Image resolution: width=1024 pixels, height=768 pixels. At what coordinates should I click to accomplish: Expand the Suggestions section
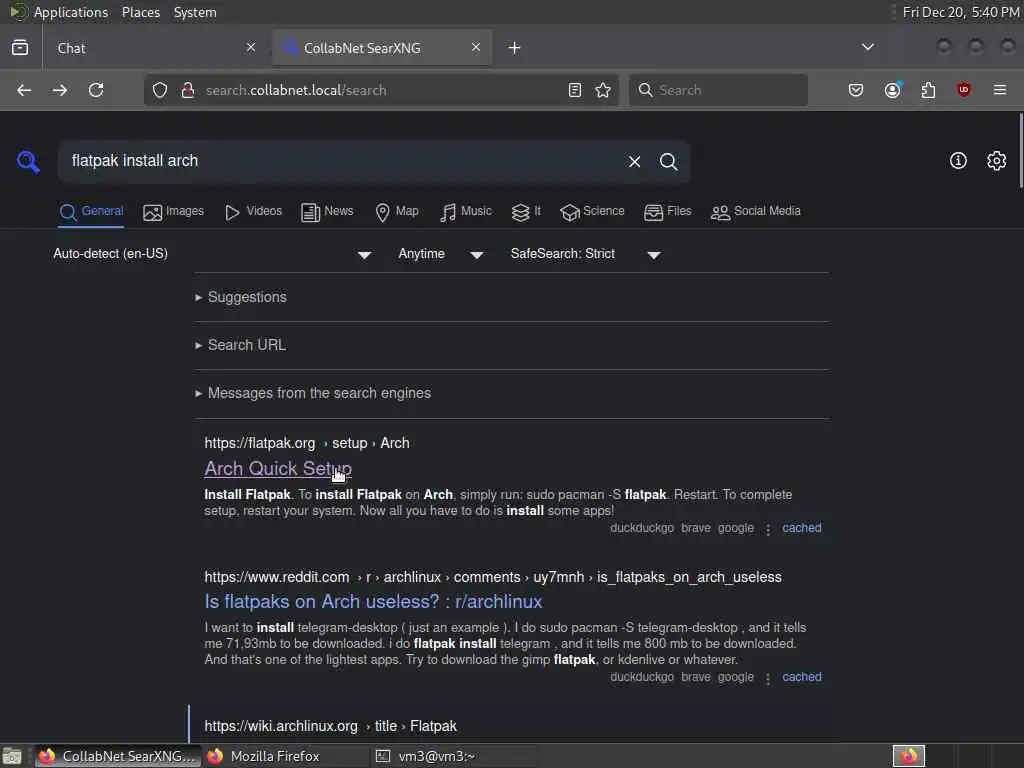tap(247, 297)
